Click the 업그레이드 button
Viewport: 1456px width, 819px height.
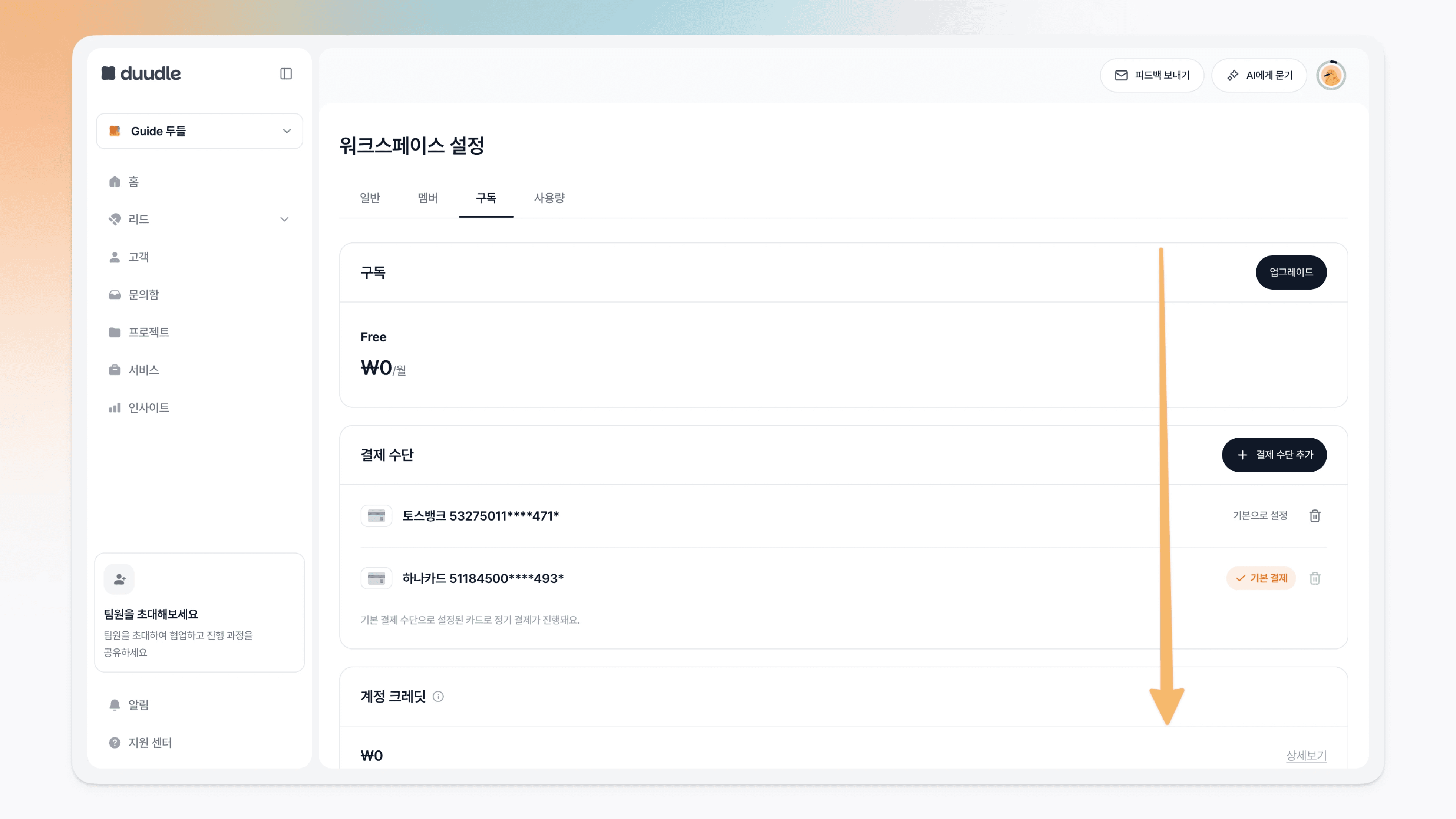tap(1291, 273)
